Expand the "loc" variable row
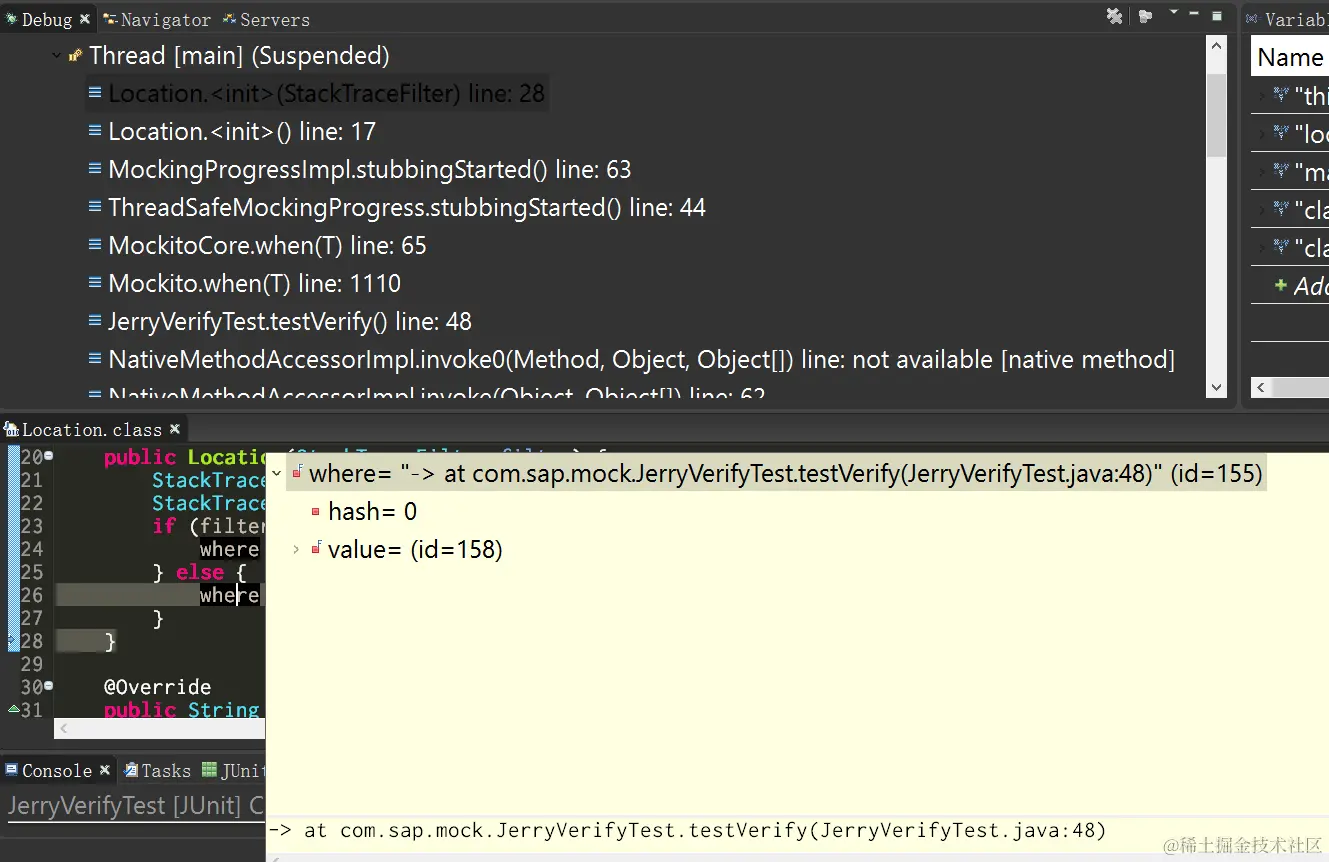 point(1262,134)
